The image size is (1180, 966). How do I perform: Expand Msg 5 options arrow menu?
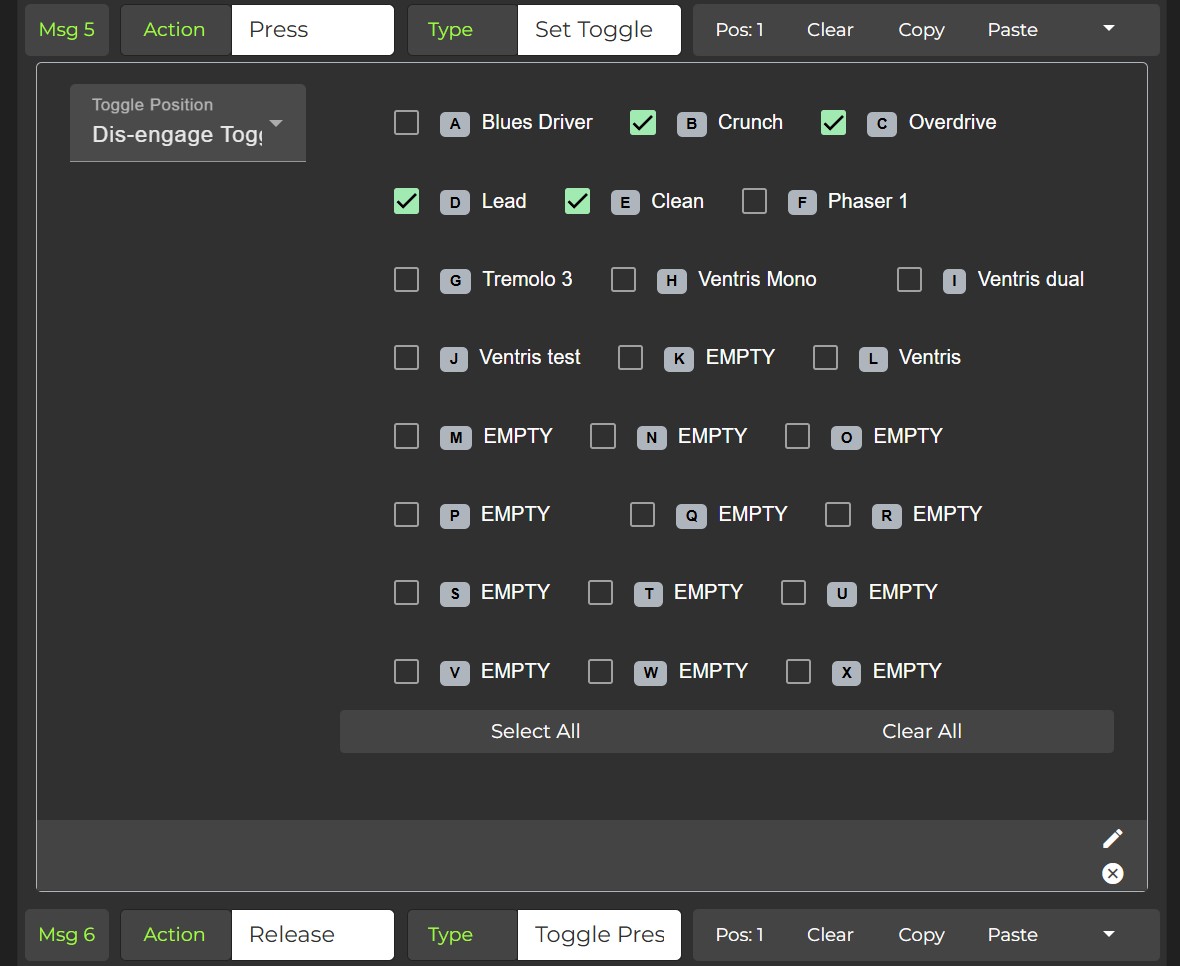[x=1108, y=29]
